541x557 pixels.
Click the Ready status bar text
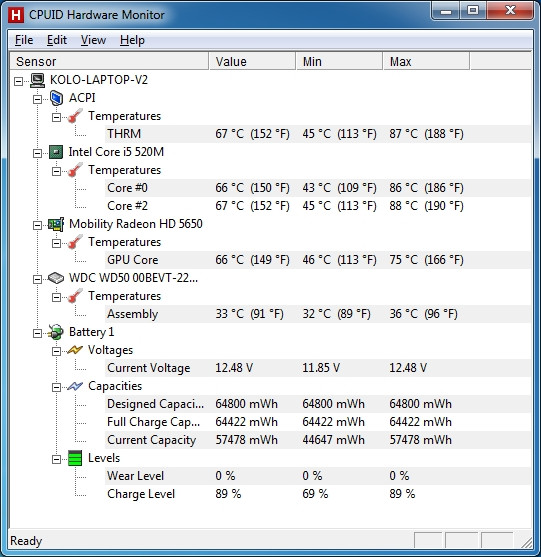[x=26, y=541]
